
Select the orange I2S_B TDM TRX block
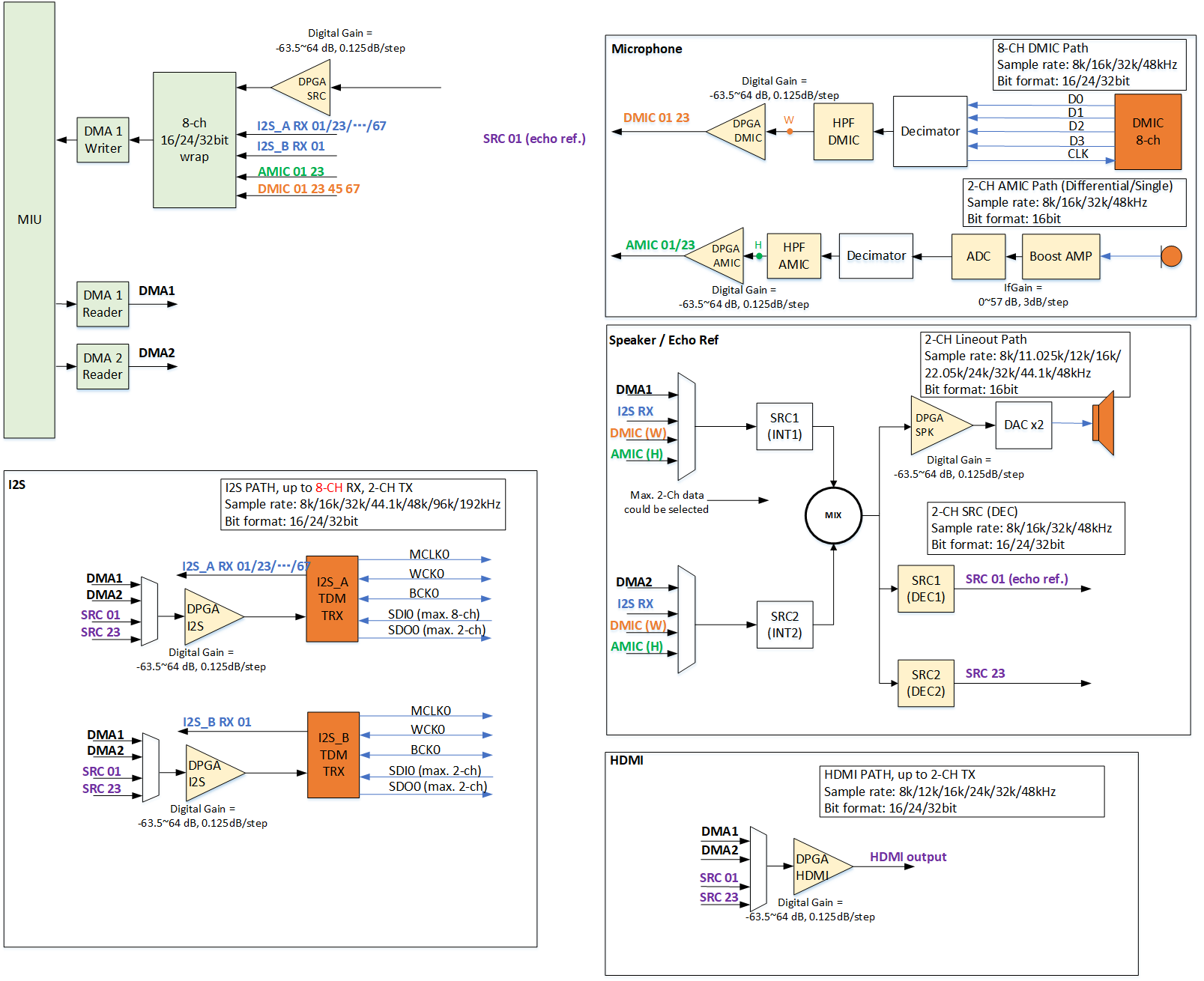click(333, 755)
